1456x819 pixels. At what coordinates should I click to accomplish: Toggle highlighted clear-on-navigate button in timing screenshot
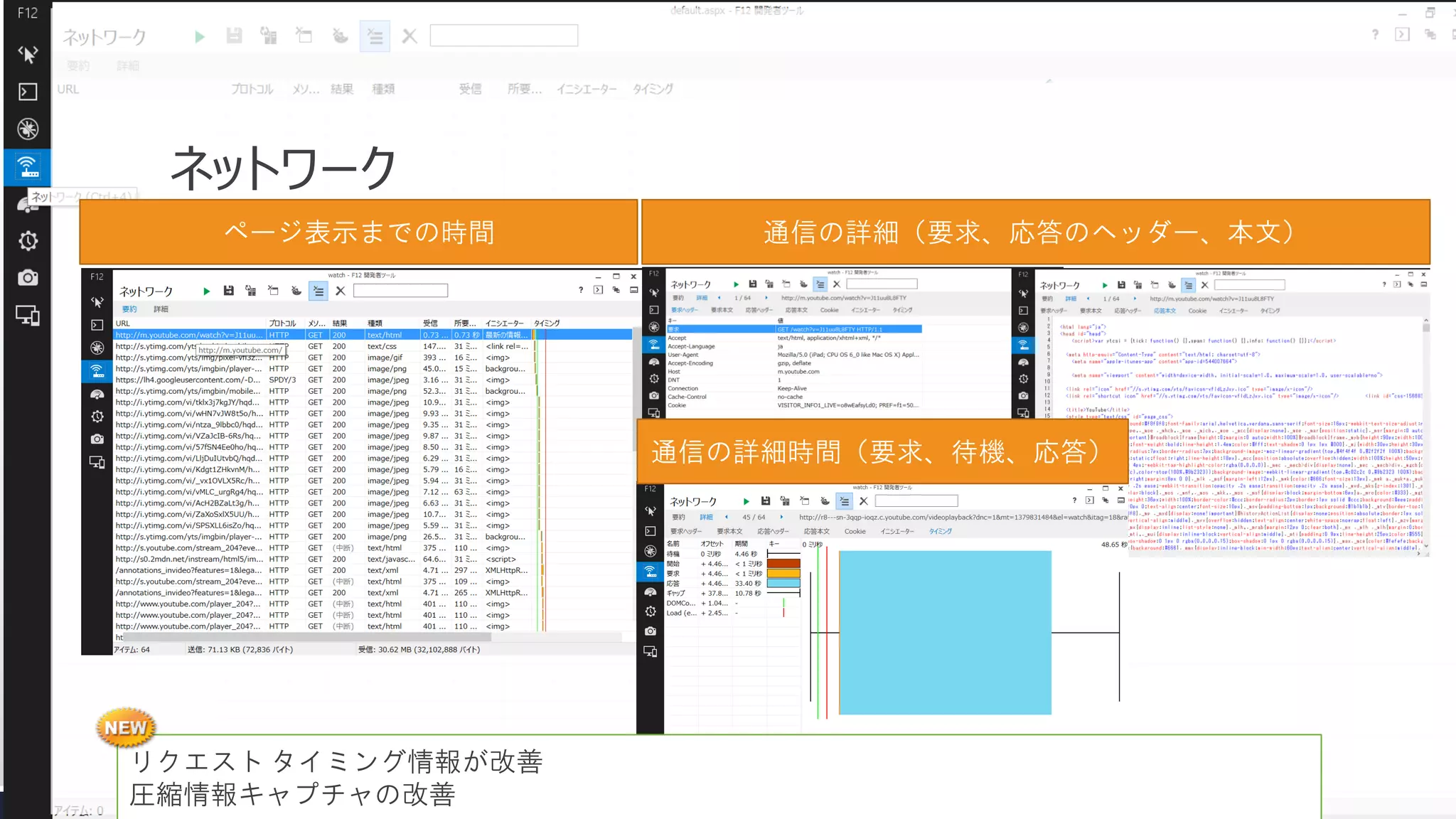(844, 501)
